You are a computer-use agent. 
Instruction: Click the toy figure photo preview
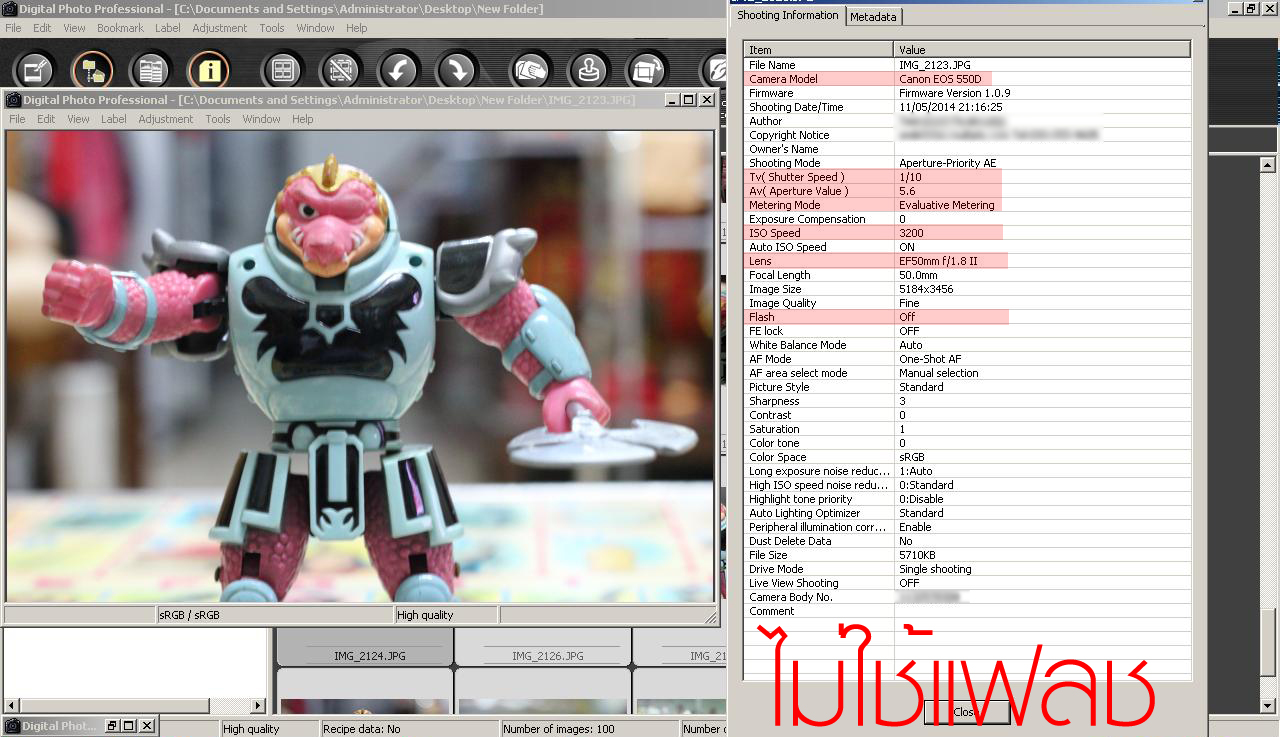pos(360,366)
